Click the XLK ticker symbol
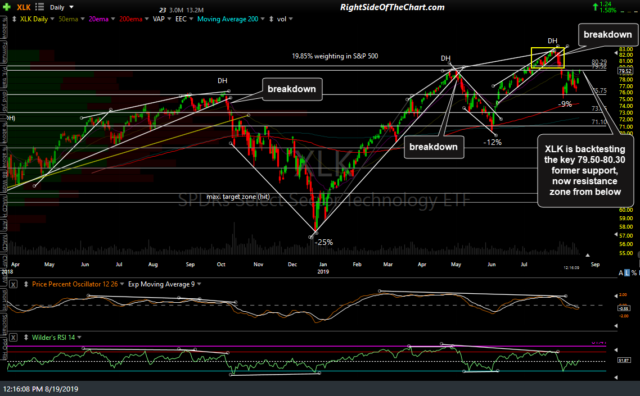Image resolution: width=640 pixels, height=396 pixels. (x=24, y=7)
